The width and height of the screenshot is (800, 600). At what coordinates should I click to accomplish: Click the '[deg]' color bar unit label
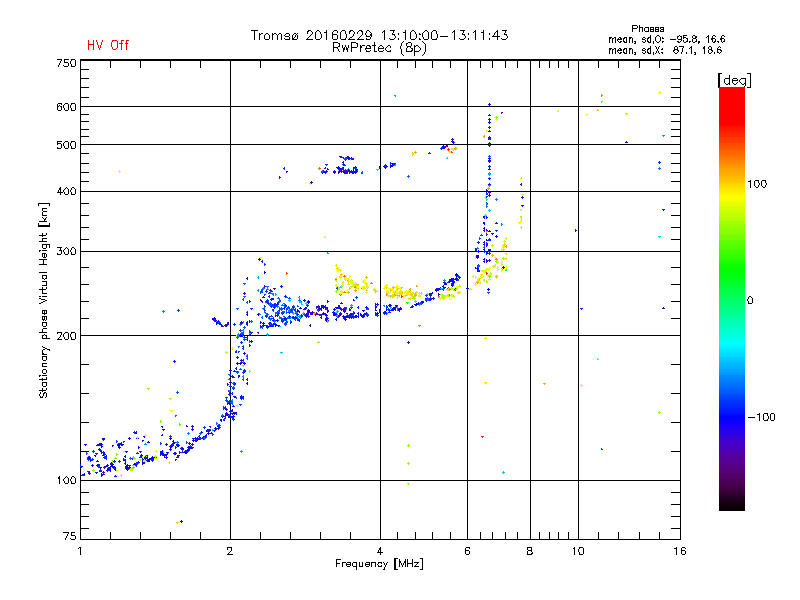click(734, 80)
